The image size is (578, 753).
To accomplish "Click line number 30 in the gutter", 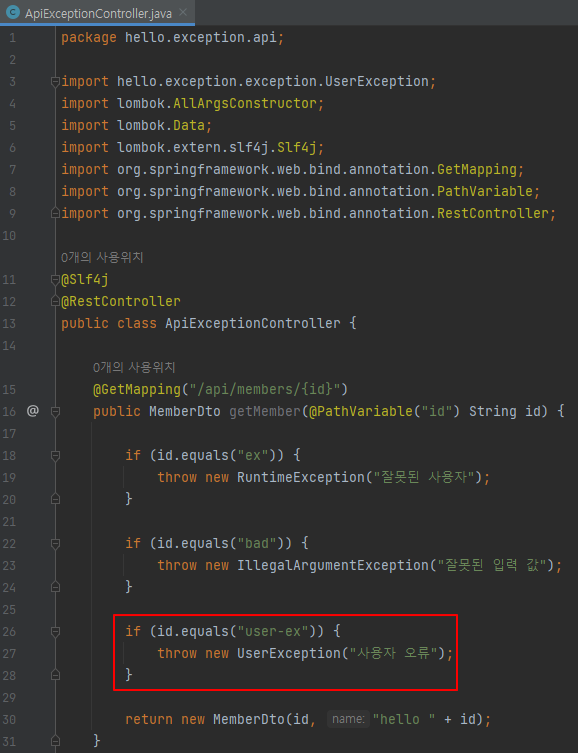I will point(9,719).
